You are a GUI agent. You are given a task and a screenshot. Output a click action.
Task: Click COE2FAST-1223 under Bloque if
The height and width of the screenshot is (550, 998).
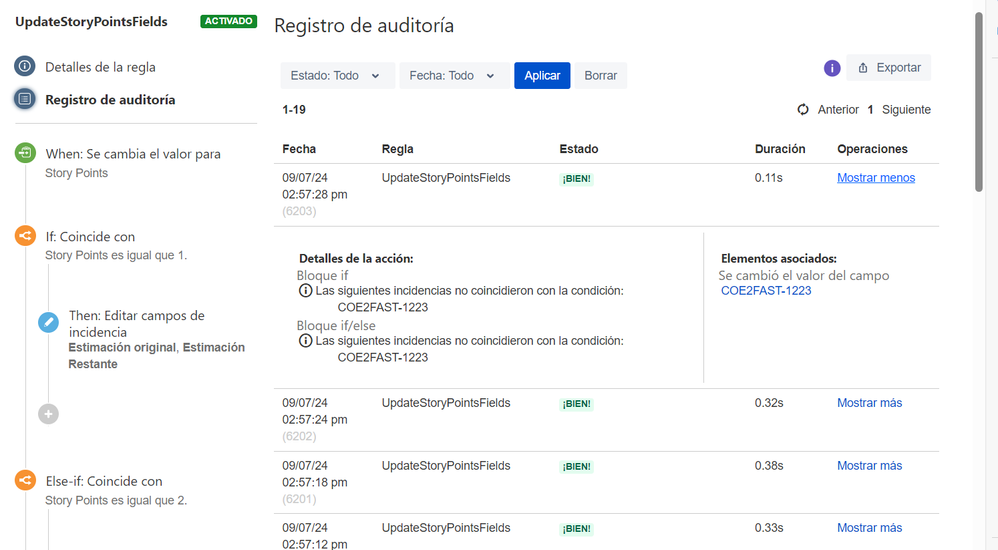tap(383, 307)
